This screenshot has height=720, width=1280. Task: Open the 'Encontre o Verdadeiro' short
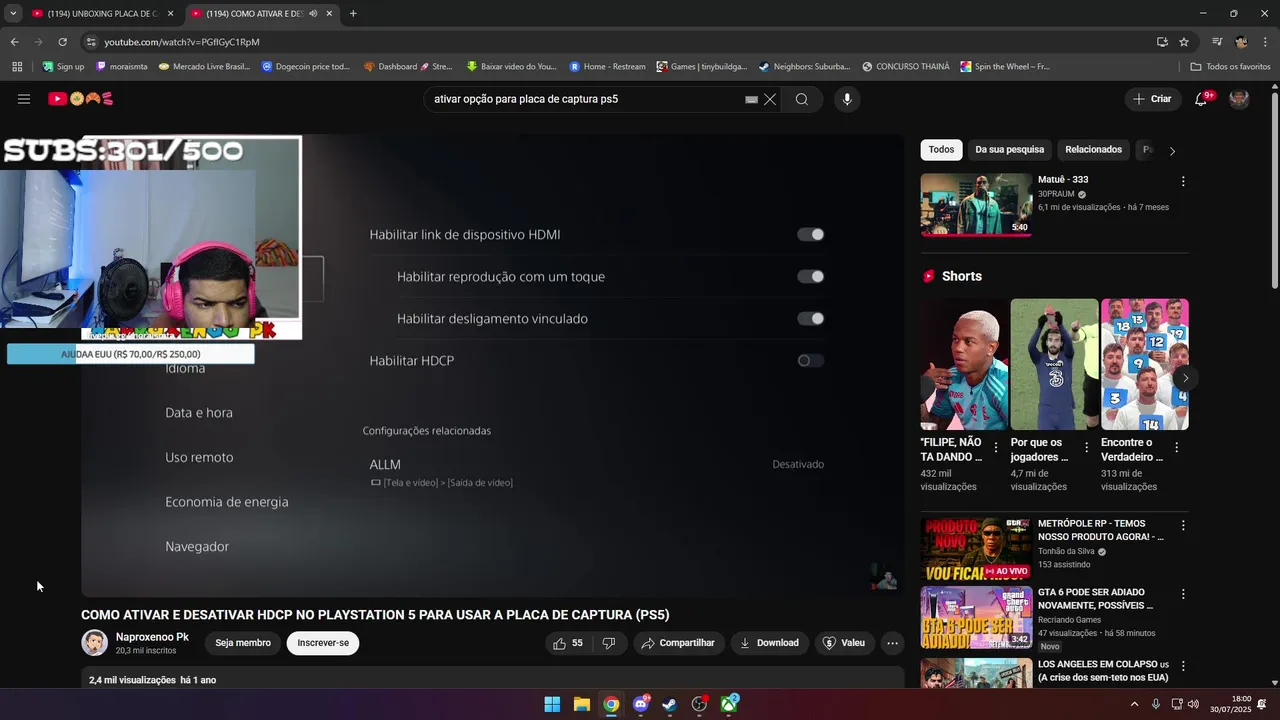pos(1144,364)
